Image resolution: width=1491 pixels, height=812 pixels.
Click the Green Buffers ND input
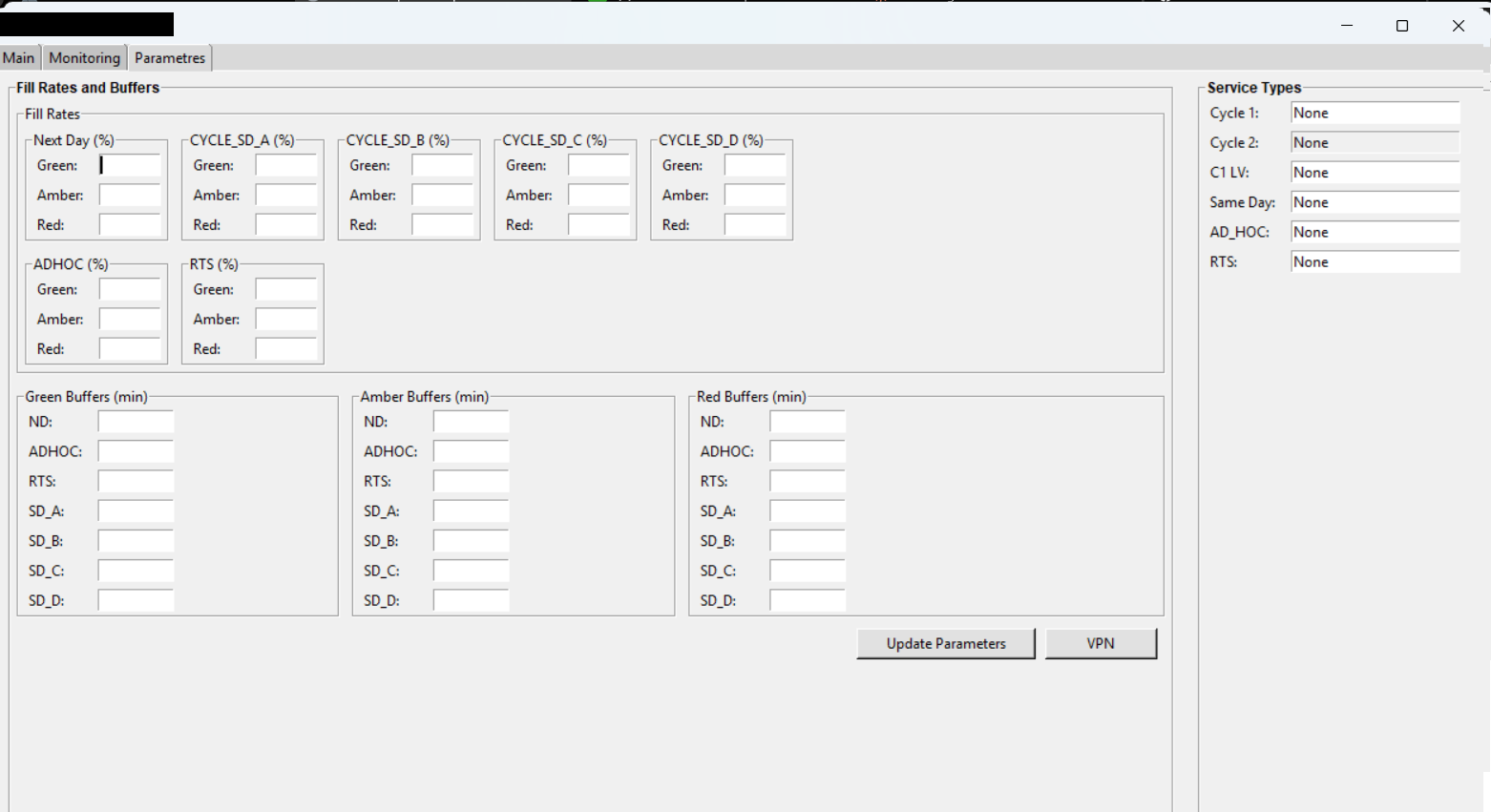(x=136, y=422)
